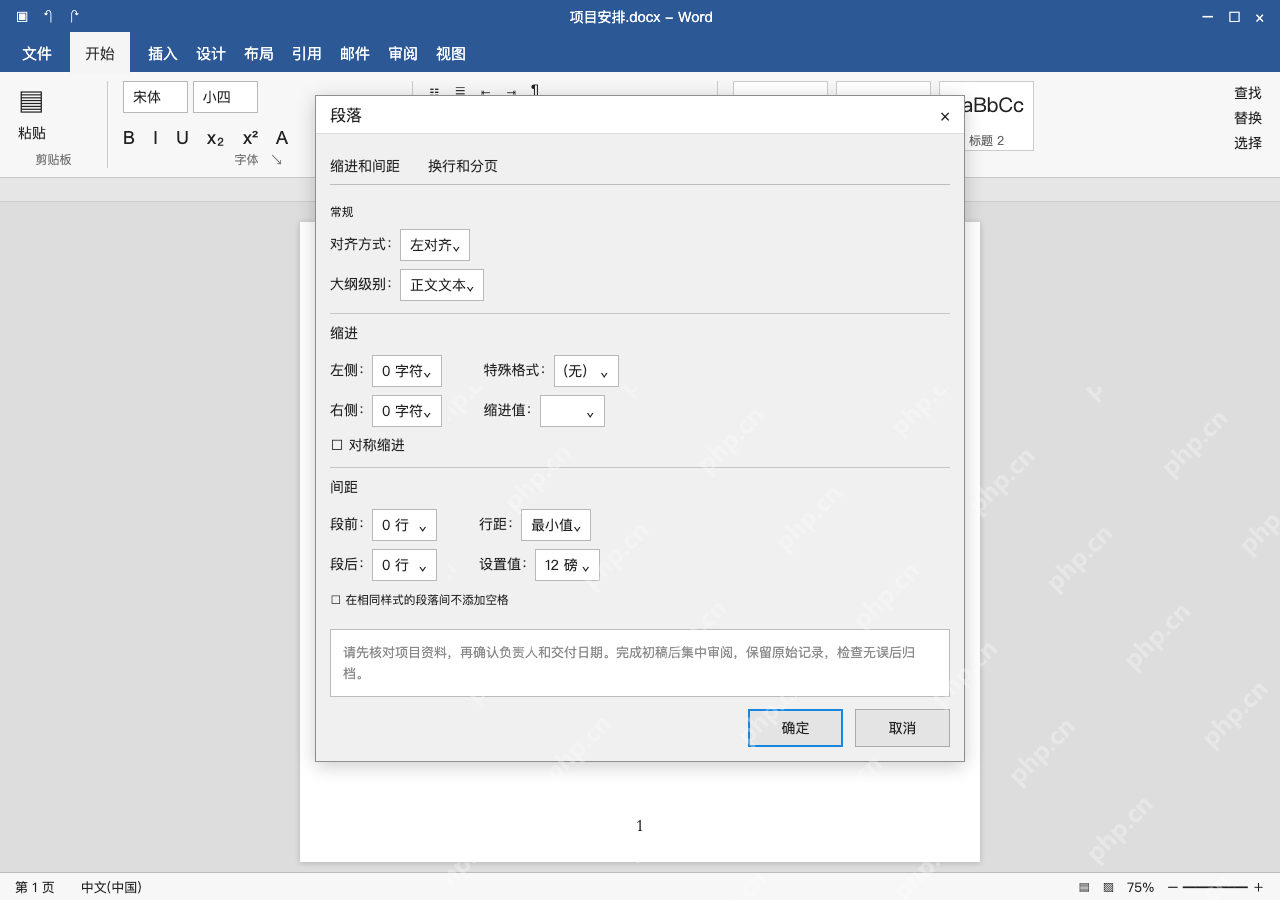1280x900 pixels.
Task: Open the 文件 menu
Action: [x=37, y=54]
